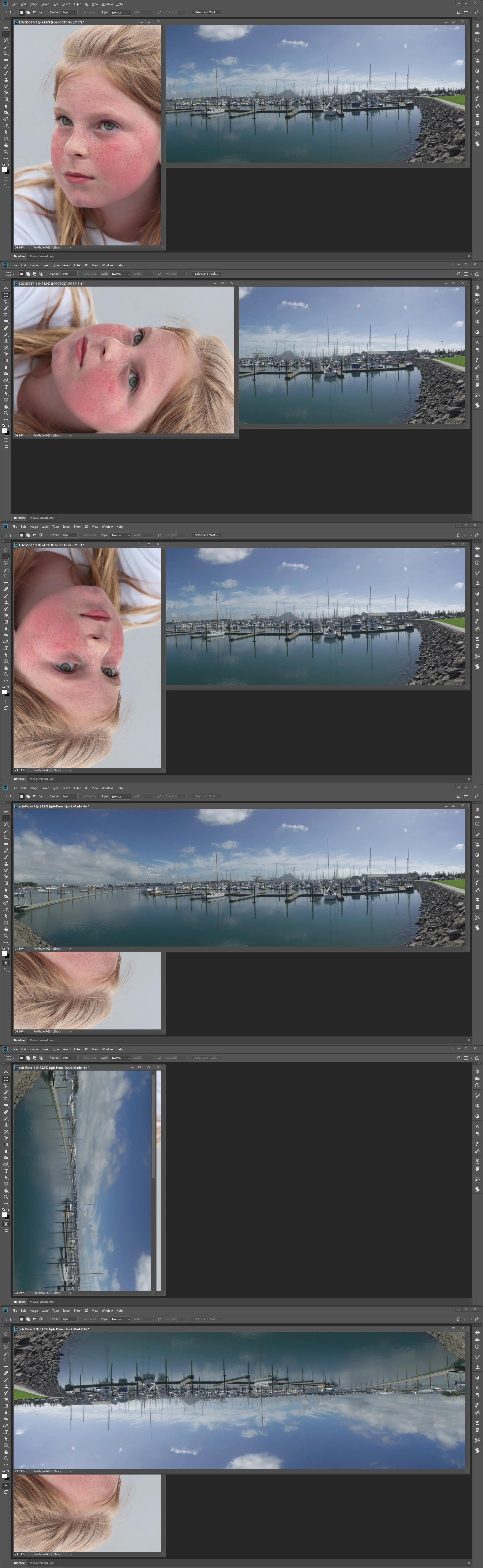Open the Histogram panel icon in the upright-portrait window

pyautogui.click(x=477, y=33)
